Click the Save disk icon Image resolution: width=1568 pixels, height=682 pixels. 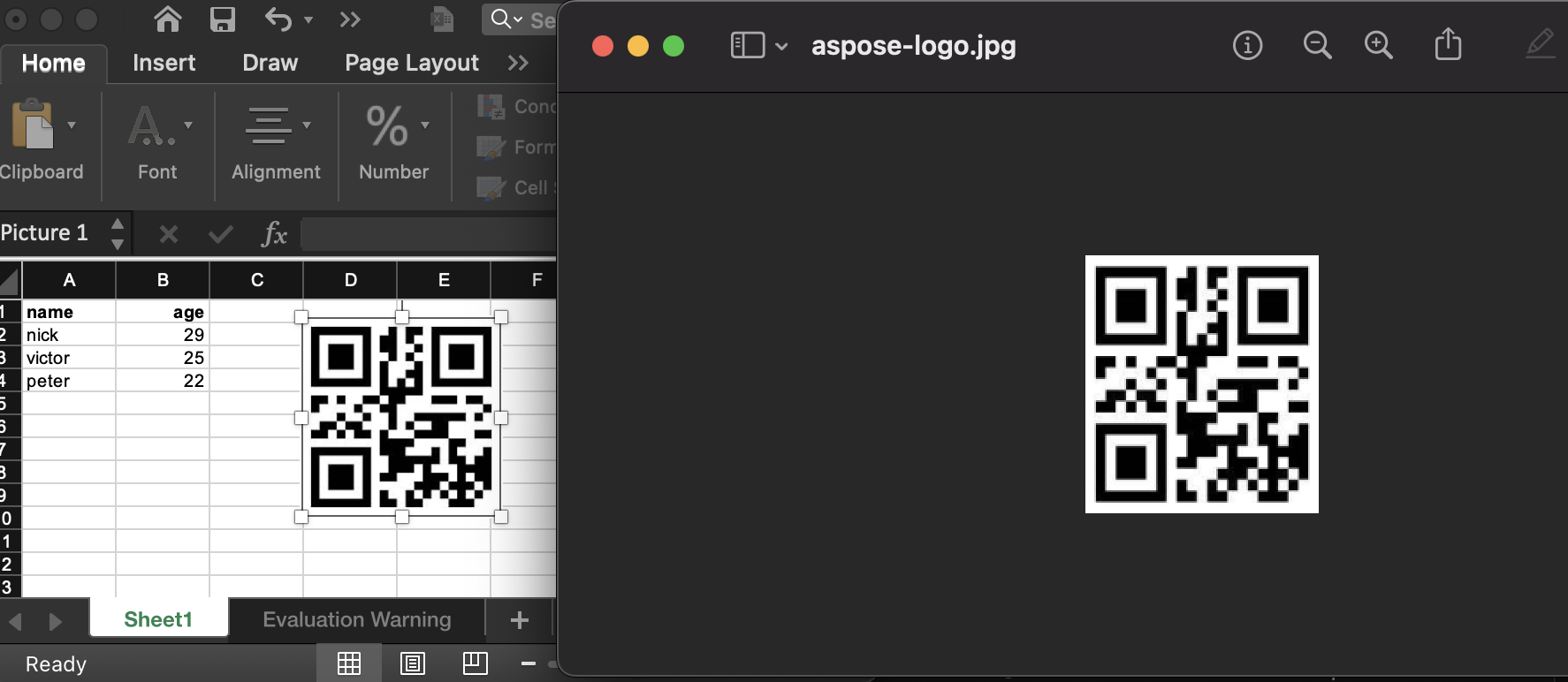coord(222,19)
